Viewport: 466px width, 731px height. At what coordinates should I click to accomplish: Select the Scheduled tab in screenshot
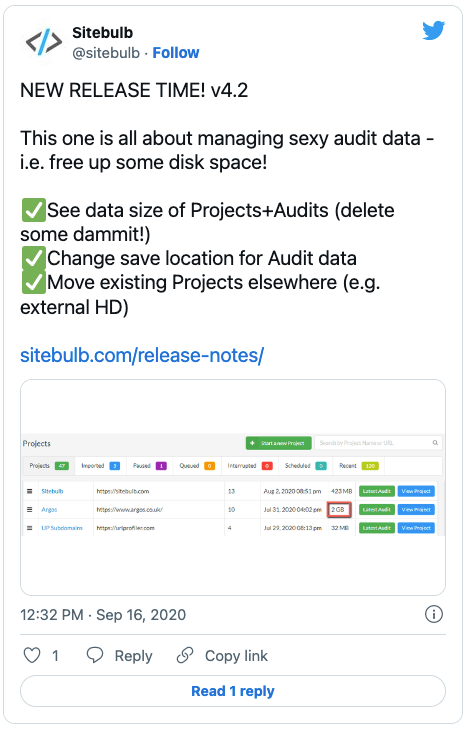click(305, 466)
